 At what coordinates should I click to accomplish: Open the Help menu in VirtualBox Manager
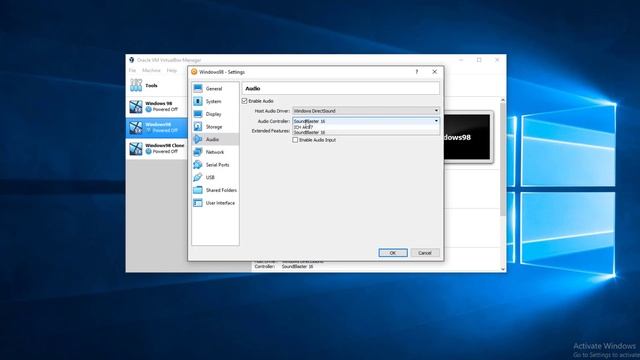(x=172, y=71)
